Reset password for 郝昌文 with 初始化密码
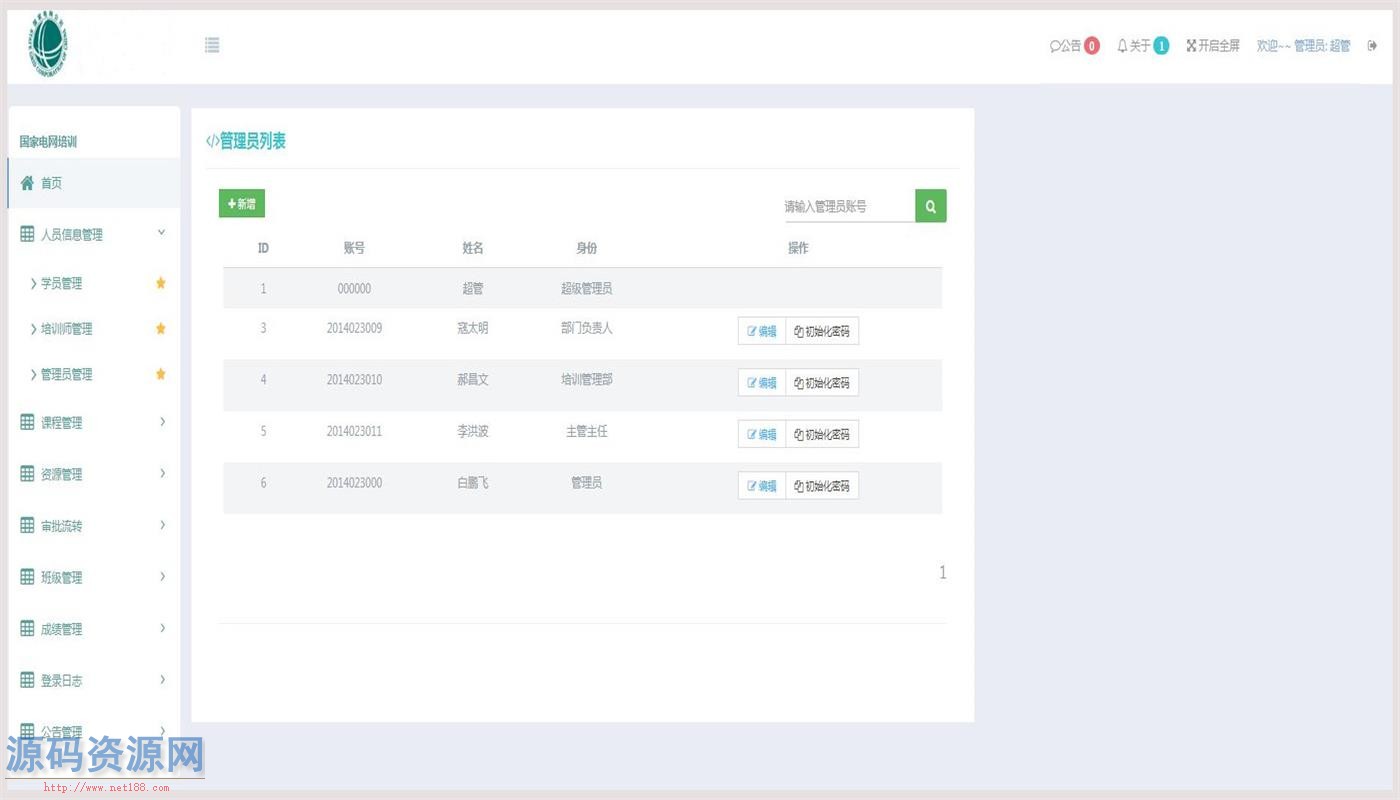This screenshot has height=800, width=1400. [x=822, y=383]
